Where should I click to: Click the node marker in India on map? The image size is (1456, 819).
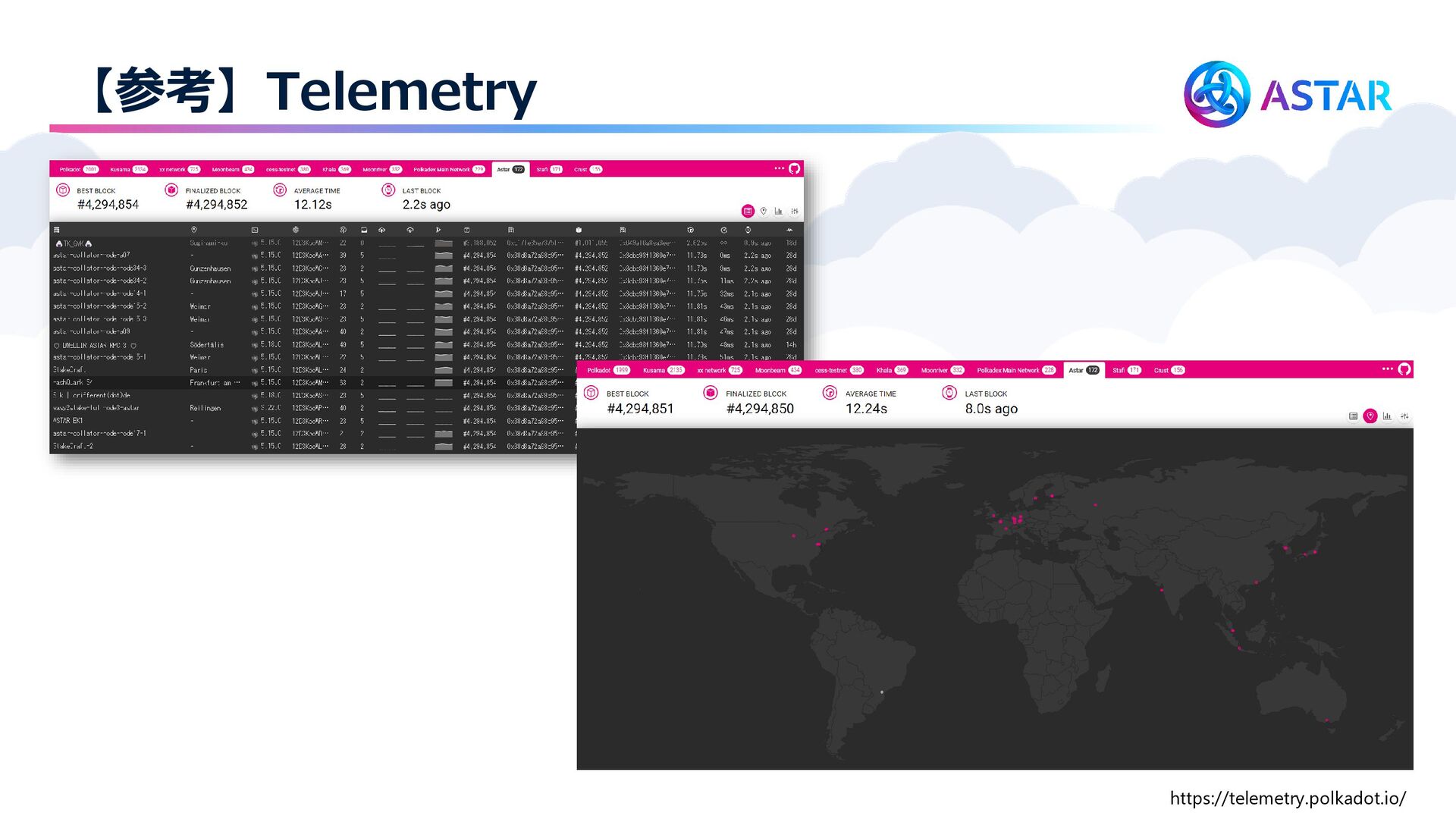(x=1161, y=590)
